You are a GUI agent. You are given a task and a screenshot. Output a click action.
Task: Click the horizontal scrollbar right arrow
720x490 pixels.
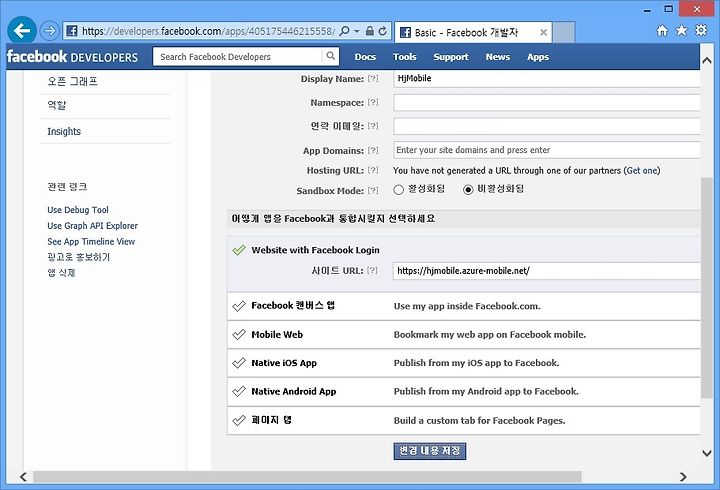(x=683, y=477)
